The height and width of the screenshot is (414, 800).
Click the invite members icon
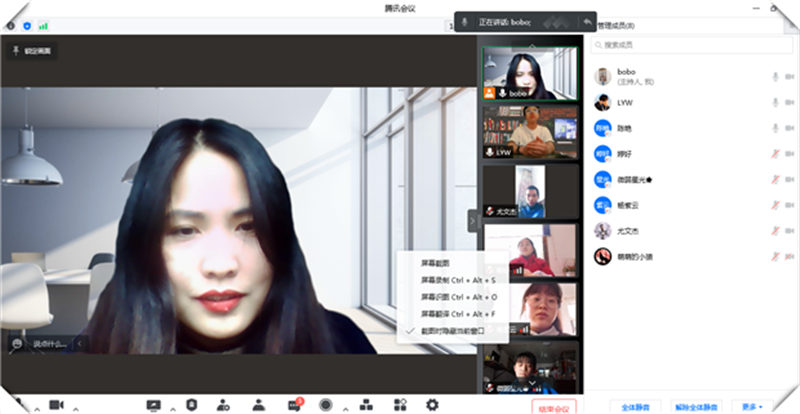[x=223, y=405]
